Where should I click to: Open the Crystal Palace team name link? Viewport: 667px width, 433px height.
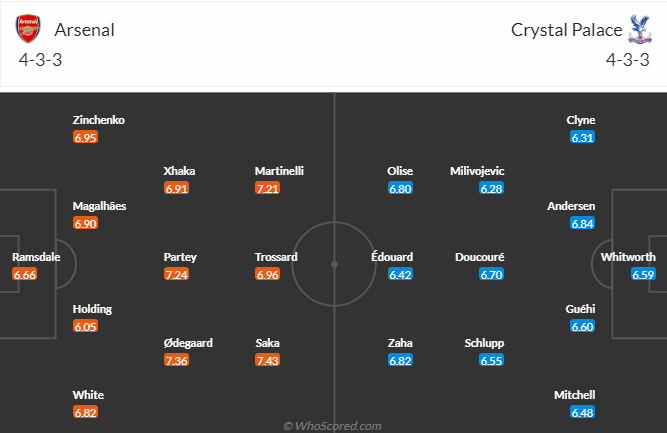[x=567, y=30]
